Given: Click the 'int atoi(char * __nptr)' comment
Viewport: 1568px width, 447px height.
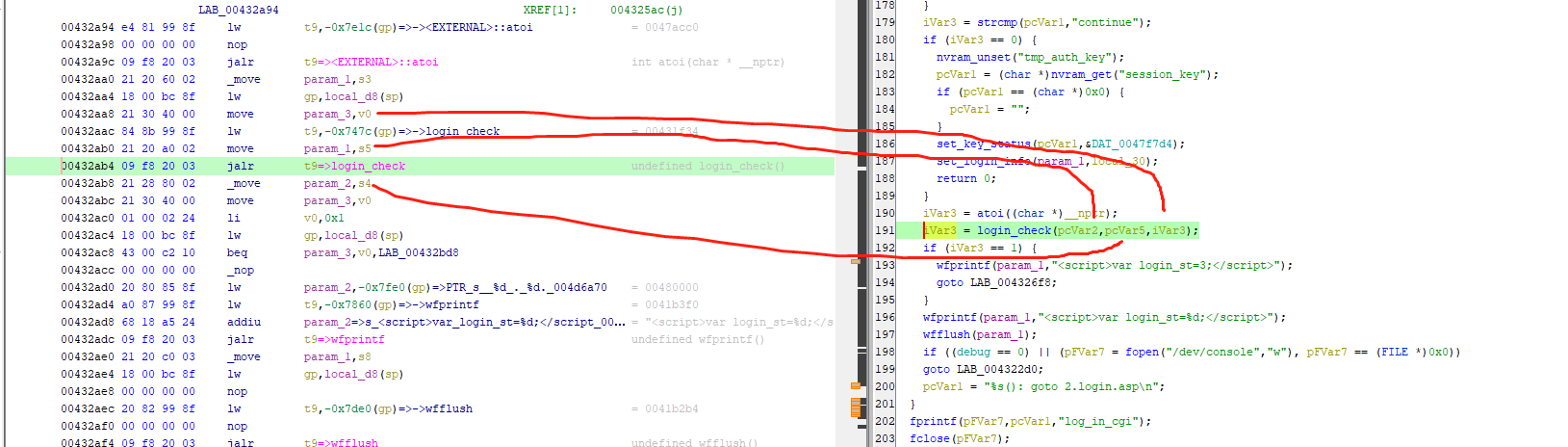Looking at the screenshot, I should pos(707,62).
